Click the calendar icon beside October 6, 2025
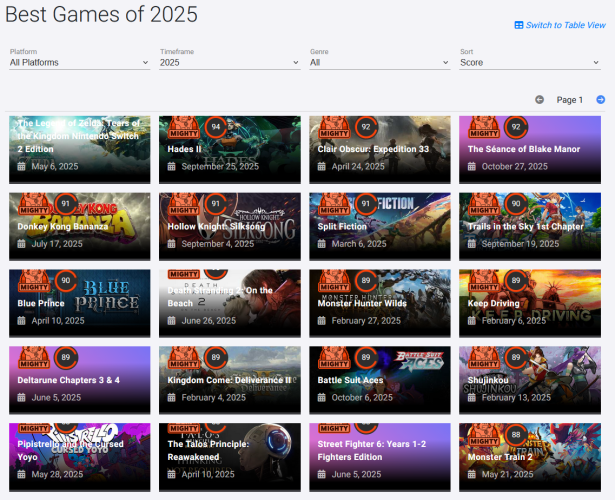This screenshot has height=500, width=615. (322, 398)
